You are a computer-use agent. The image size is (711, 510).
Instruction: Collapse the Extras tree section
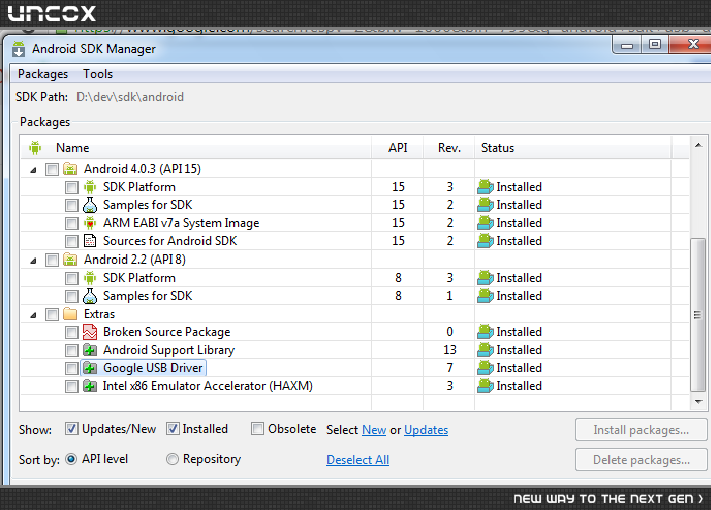click(33, 314)
